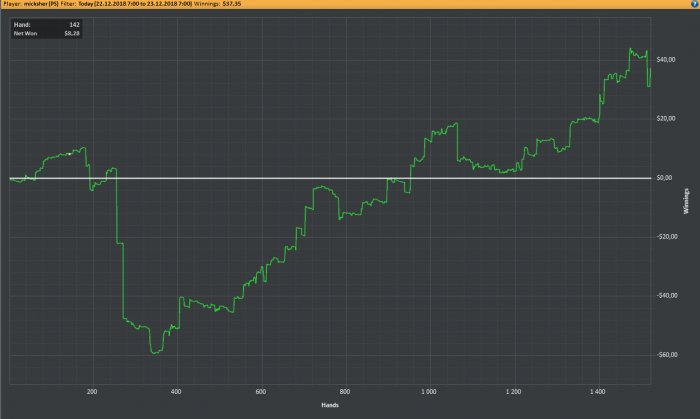700x419 pixels.
Task: Click the 400 hands axis label
Action: 176,392
